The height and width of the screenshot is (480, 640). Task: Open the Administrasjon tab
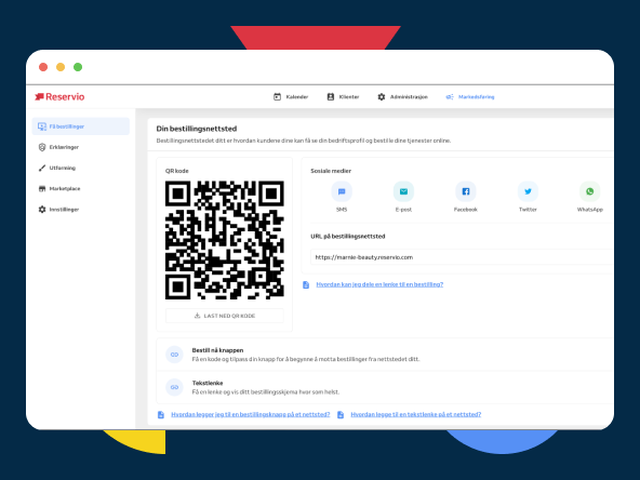point(402,97)
